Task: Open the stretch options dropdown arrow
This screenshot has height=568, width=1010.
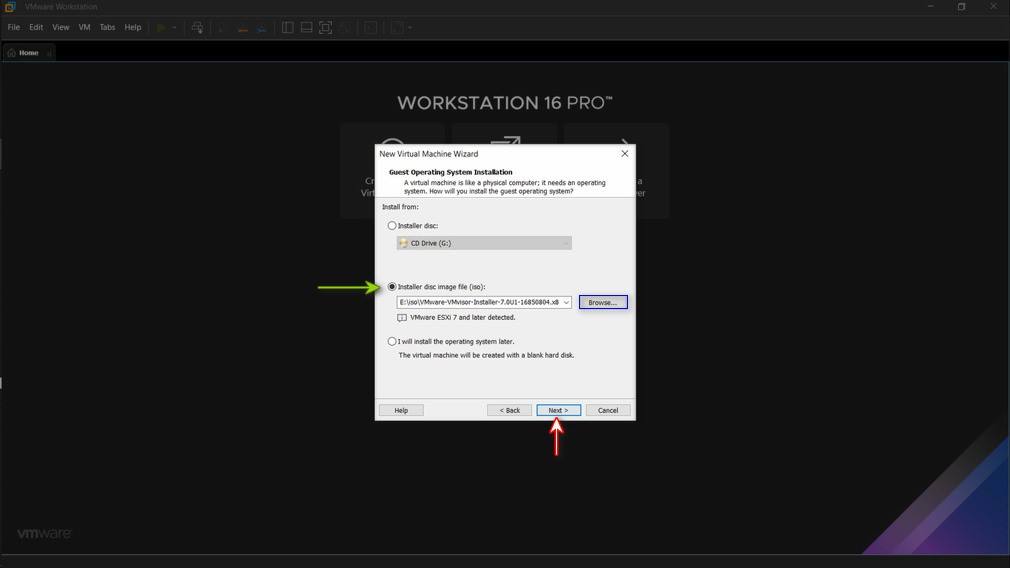Action: [410, 28]
